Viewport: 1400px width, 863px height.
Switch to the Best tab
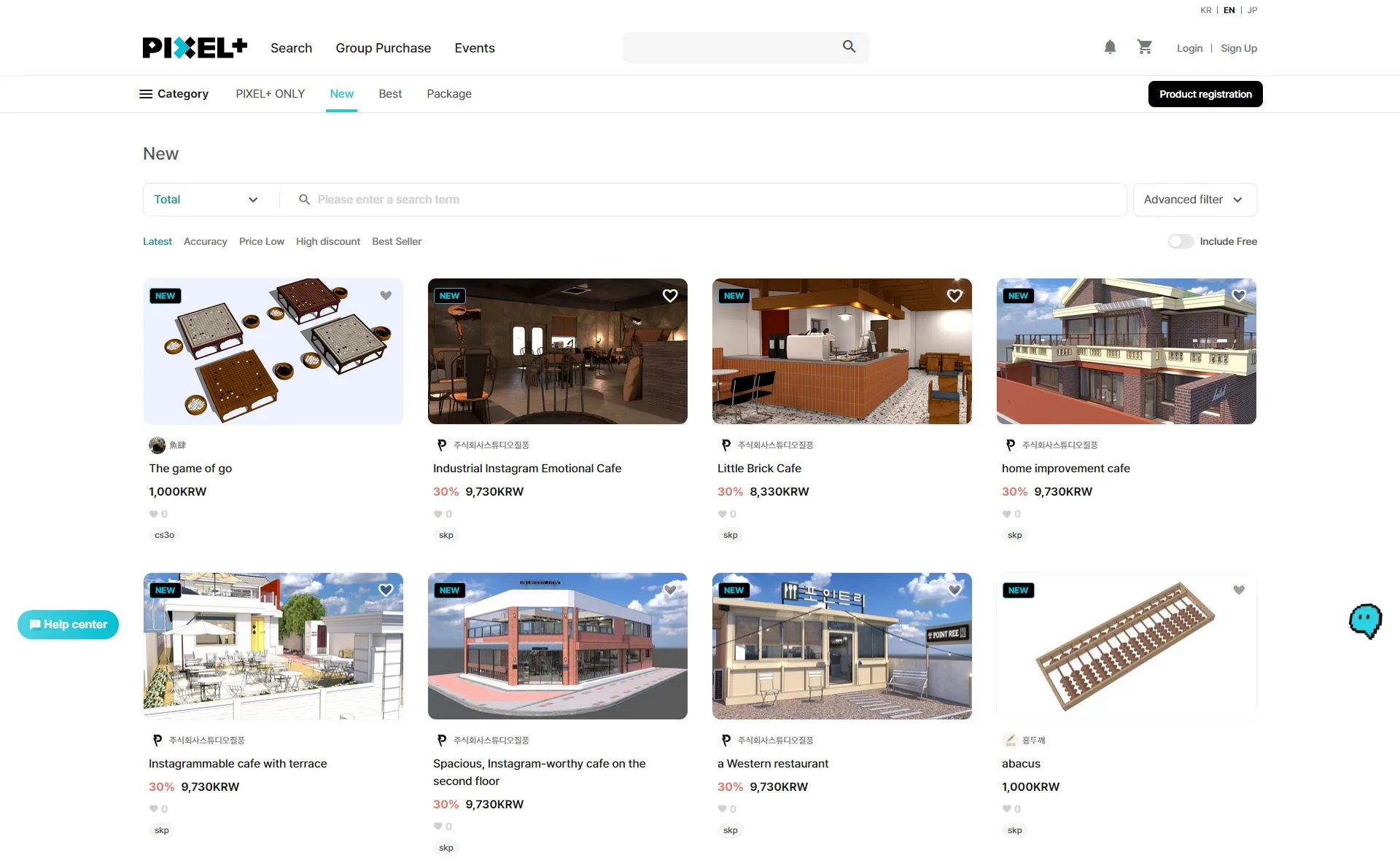(390, 94)
